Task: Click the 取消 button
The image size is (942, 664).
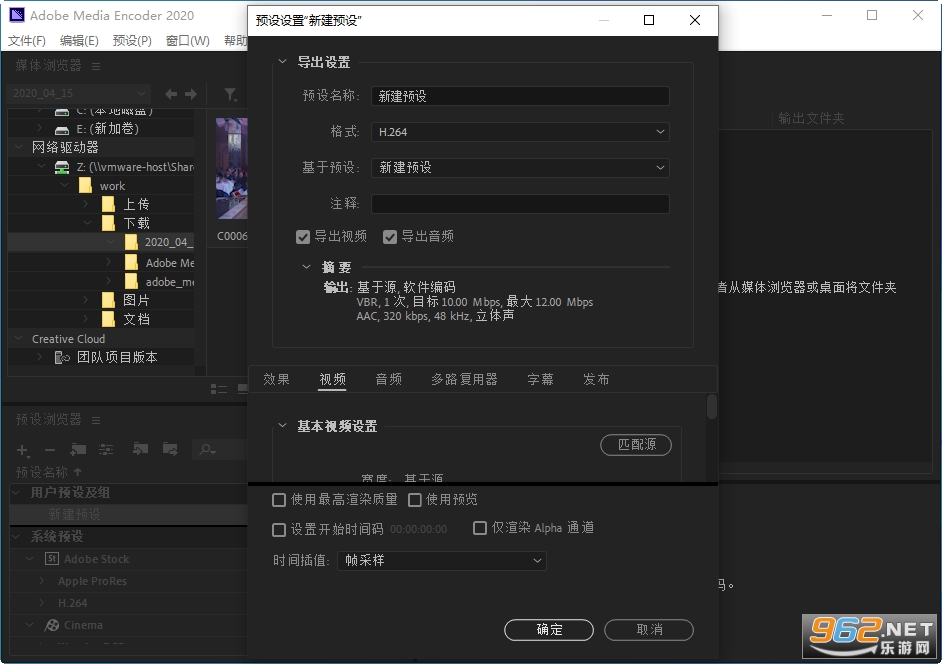Action: coord(649,630)
